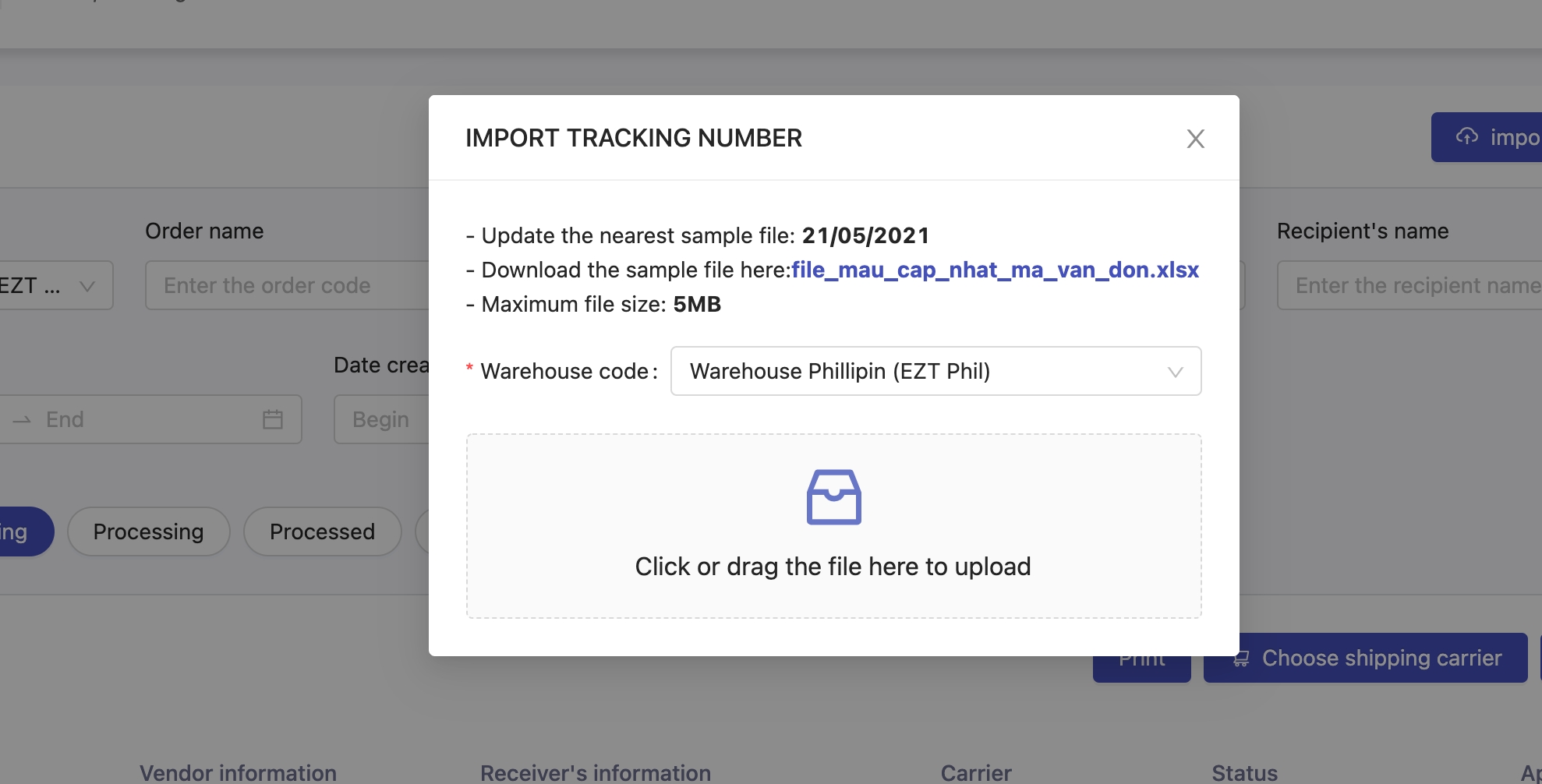
Task: Click the date range arrow separator icon
Action: (22, 420)
